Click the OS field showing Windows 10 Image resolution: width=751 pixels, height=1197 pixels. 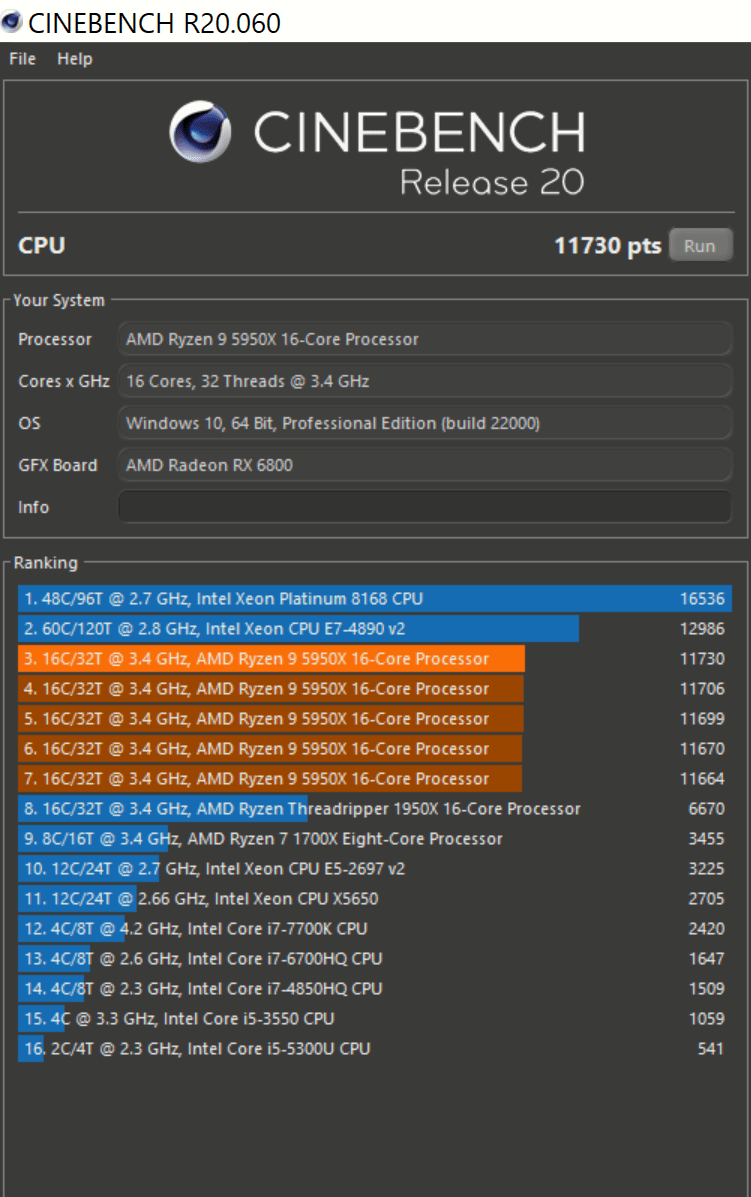[x=425, y=423]
